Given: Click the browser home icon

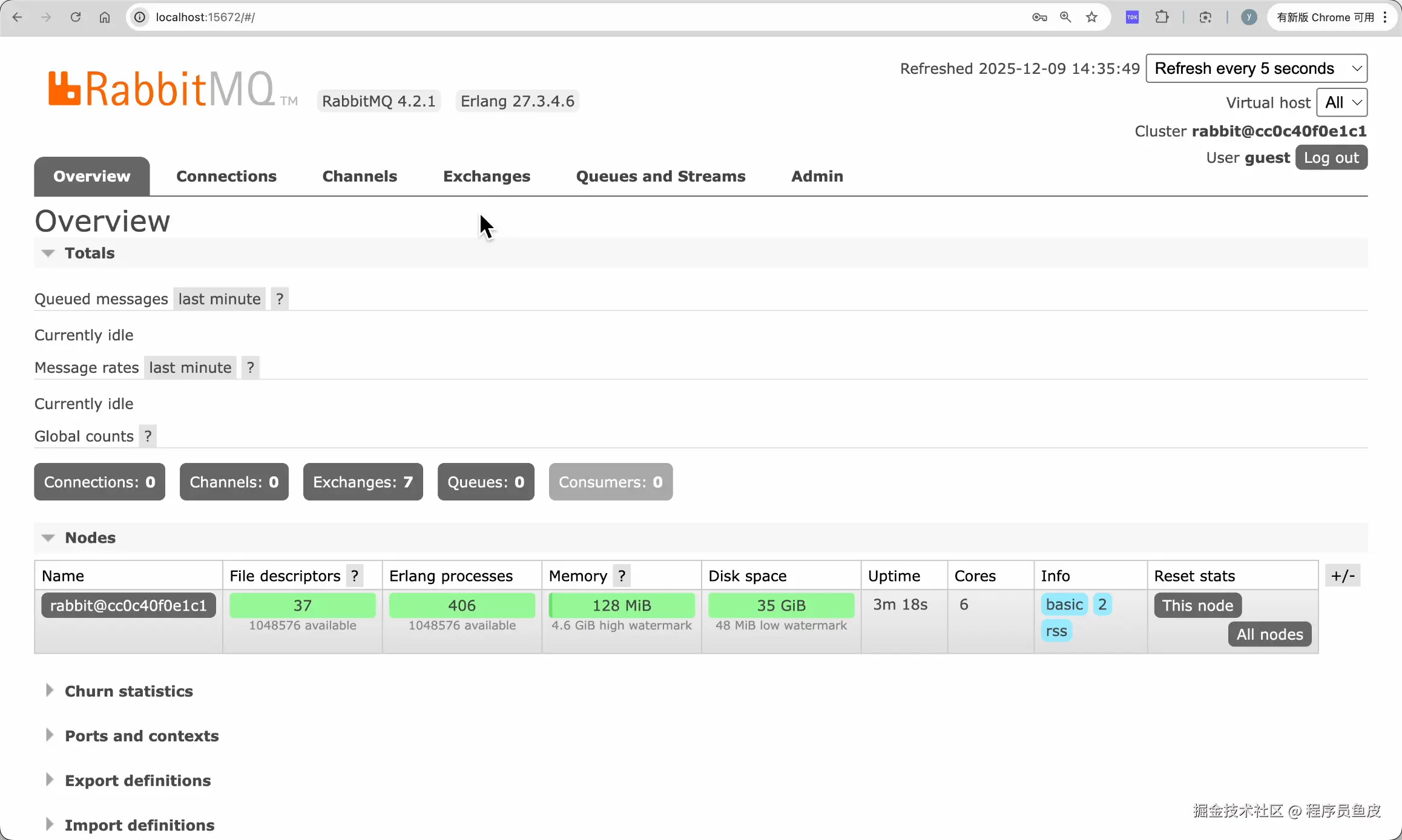Looking at the screenshot, I should click(x=105, y=17).
